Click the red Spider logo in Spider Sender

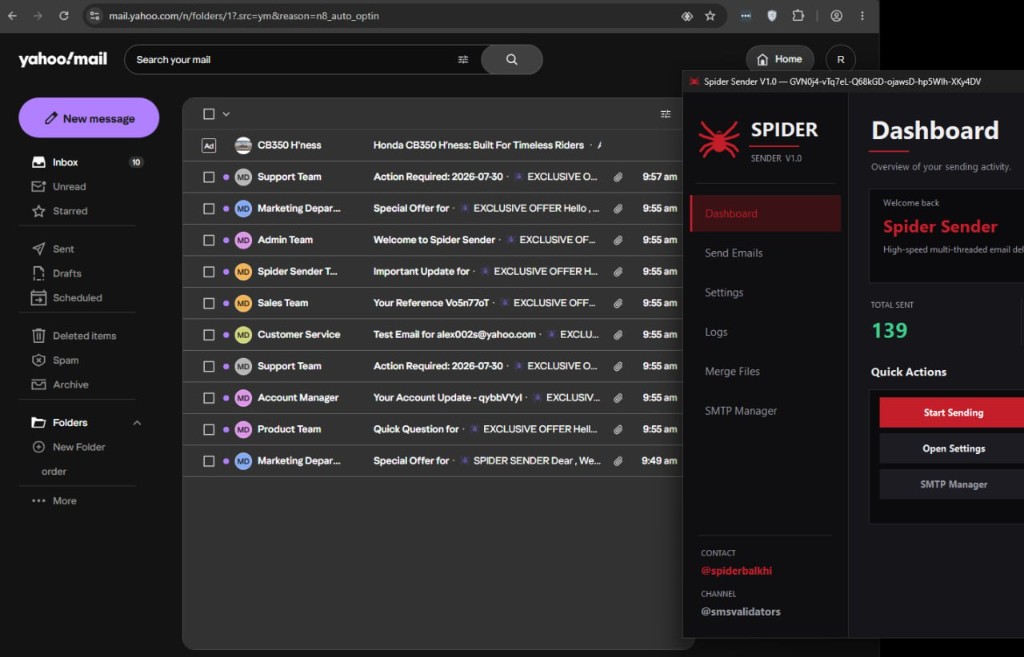tap(718, 139)
